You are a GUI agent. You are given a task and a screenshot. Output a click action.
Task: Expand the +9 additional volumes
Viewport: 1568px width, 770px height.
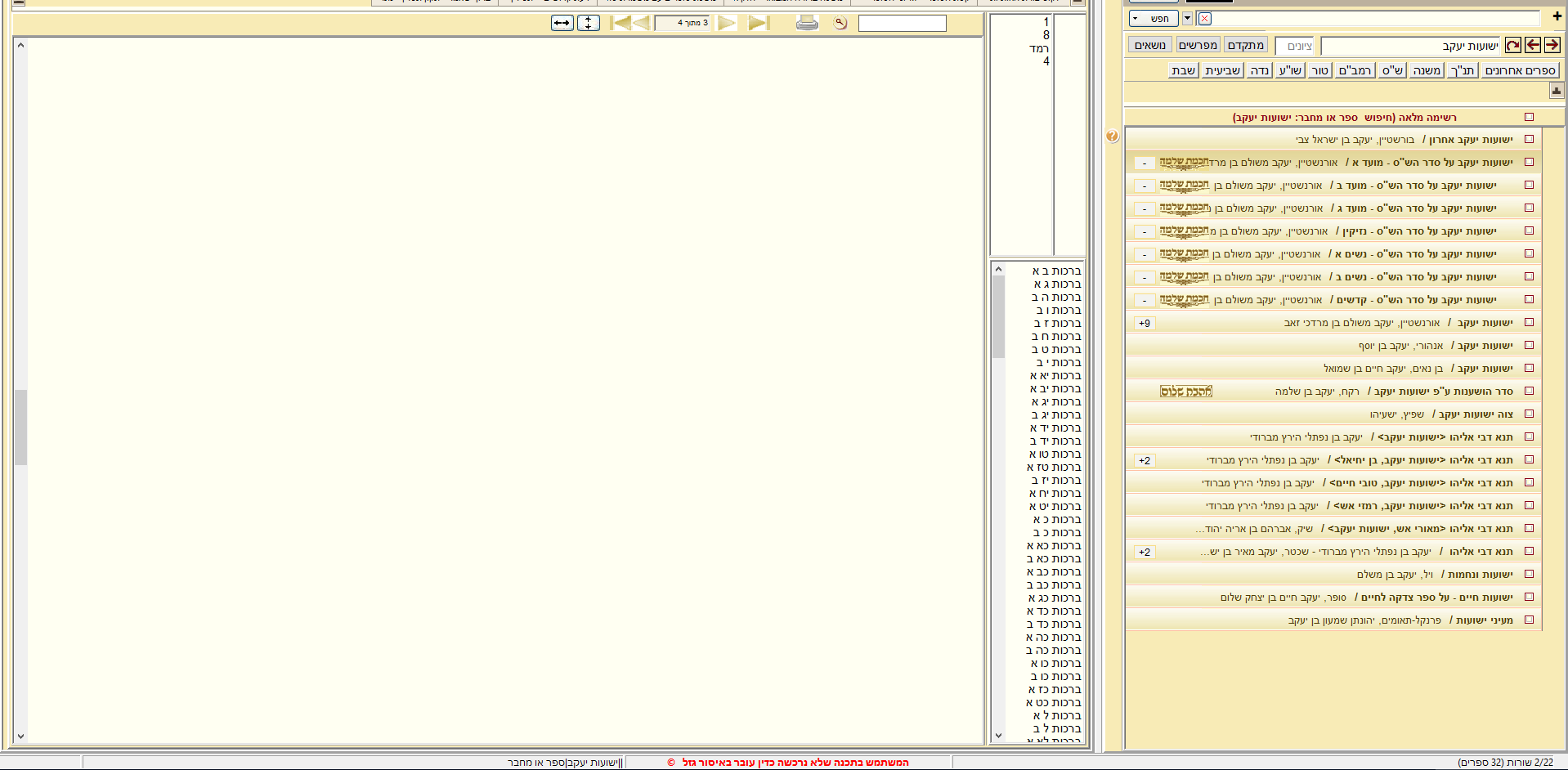click(x=1145, y=323)
